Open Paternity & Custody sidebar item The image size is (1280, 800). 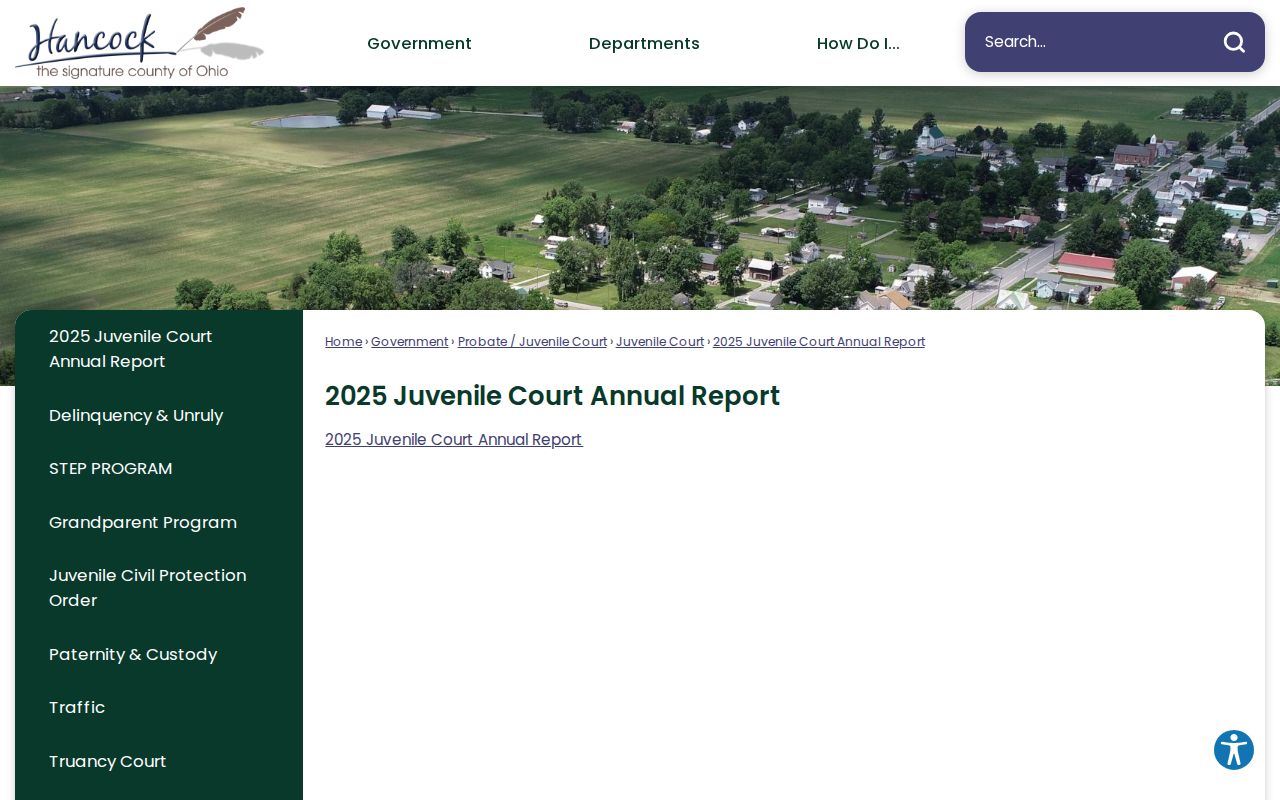(x=159, y=654)
